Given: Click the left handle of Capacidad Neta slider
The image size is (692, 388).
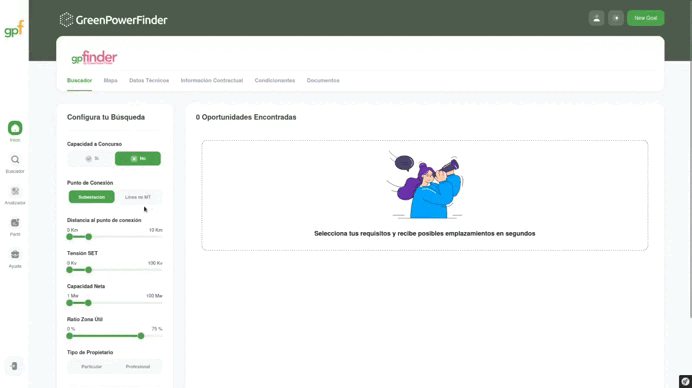Looking at the screenshot, I should (x=70, y=303).
